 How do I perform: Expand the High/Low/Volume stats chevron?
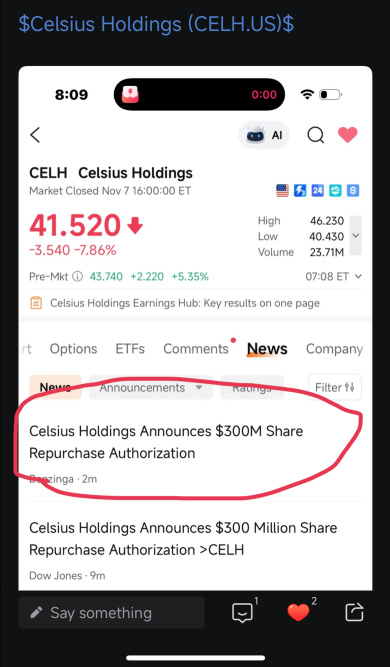tap(356, 235)
